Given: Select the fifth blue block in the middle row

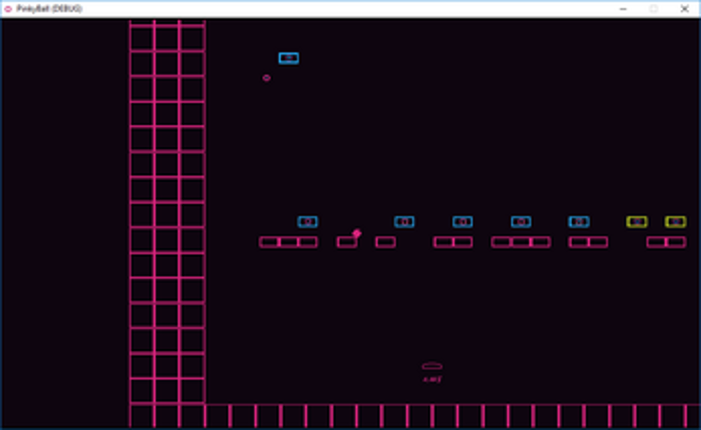Looking at the screenshot, I should [579, 222].
